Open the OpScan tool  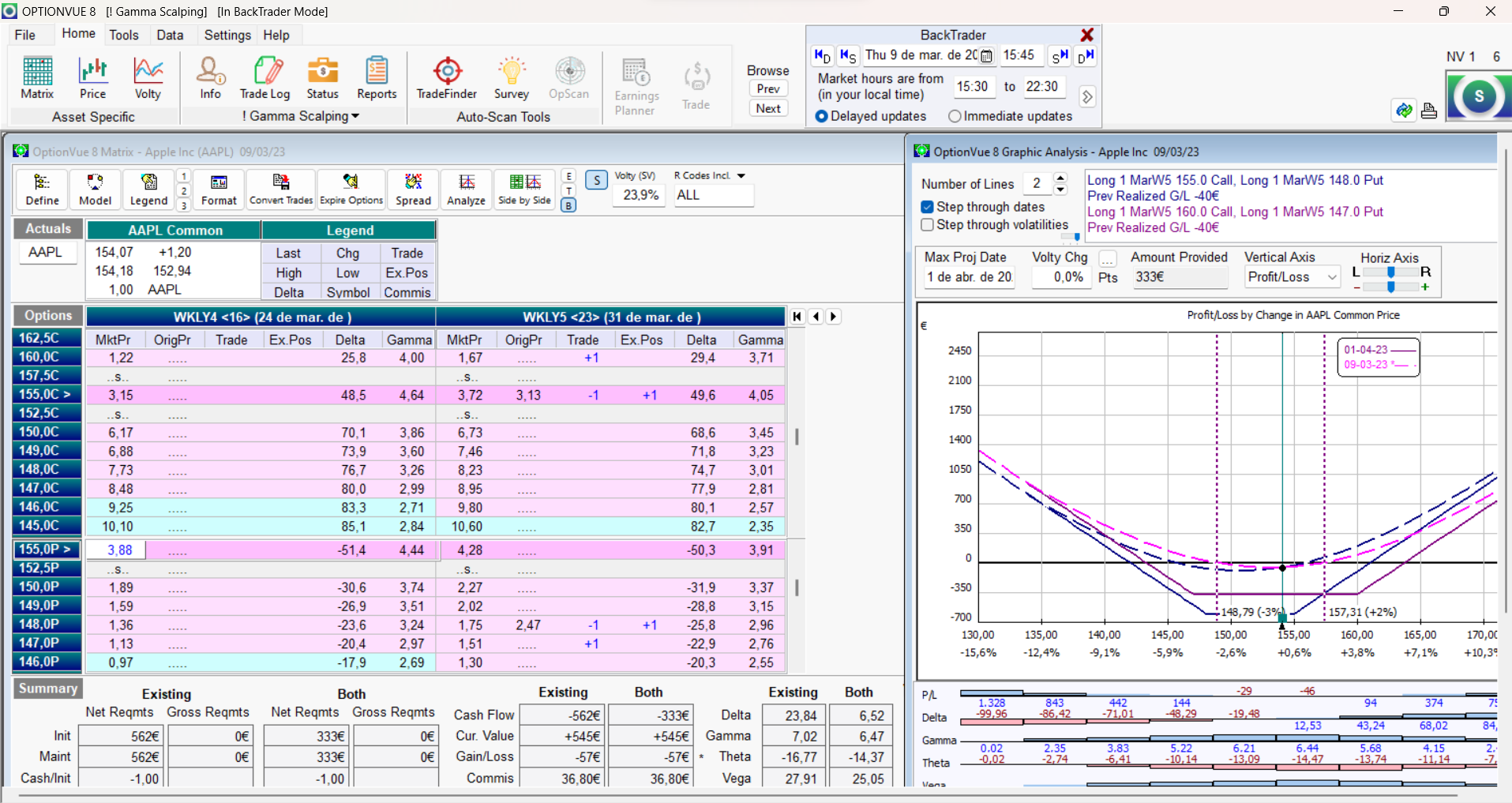[x=568, y=78]
